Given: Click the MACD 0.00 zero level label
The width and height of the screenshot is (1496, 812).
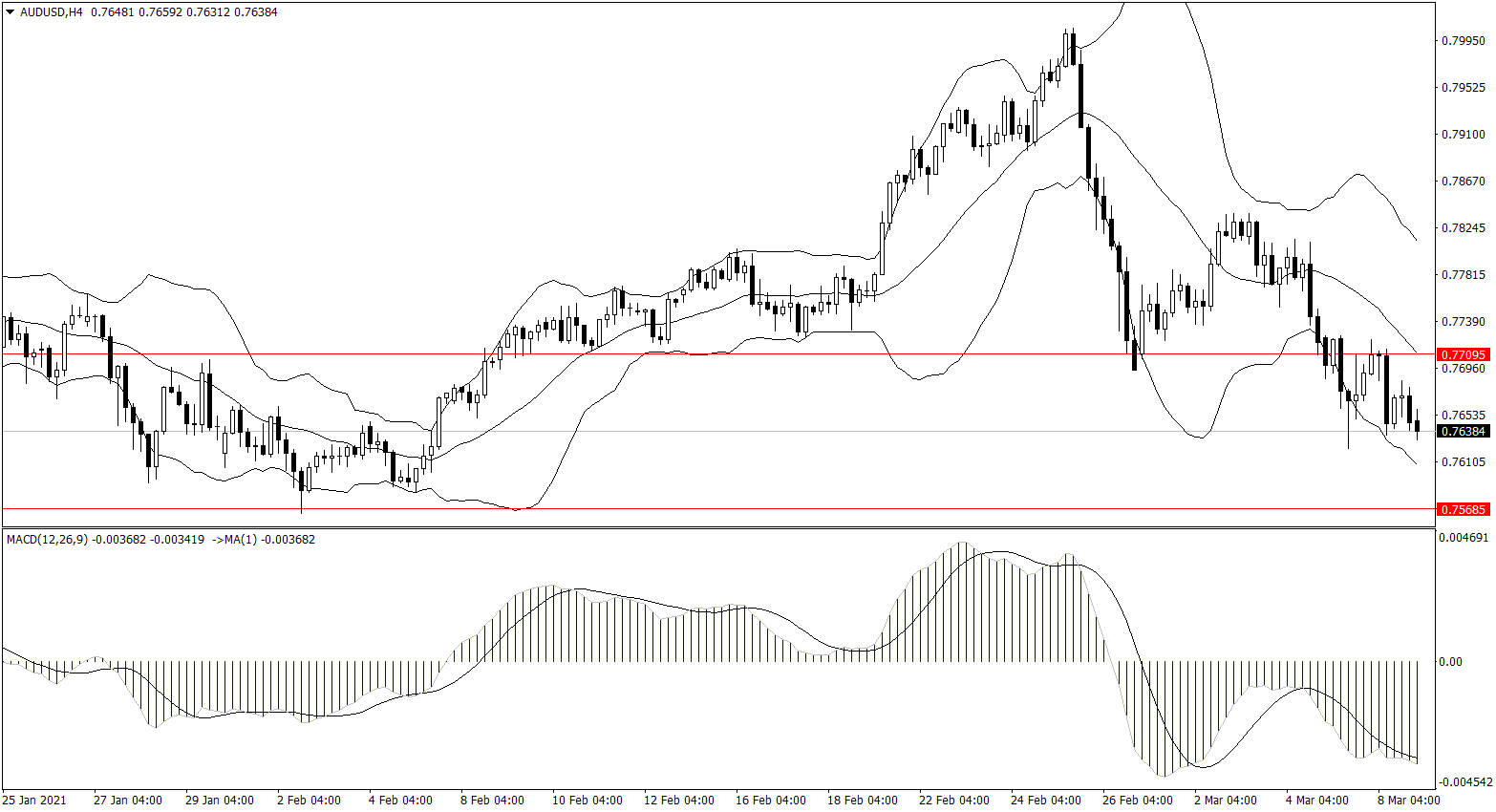Looking at the screenshot, I should point(1450,662).
